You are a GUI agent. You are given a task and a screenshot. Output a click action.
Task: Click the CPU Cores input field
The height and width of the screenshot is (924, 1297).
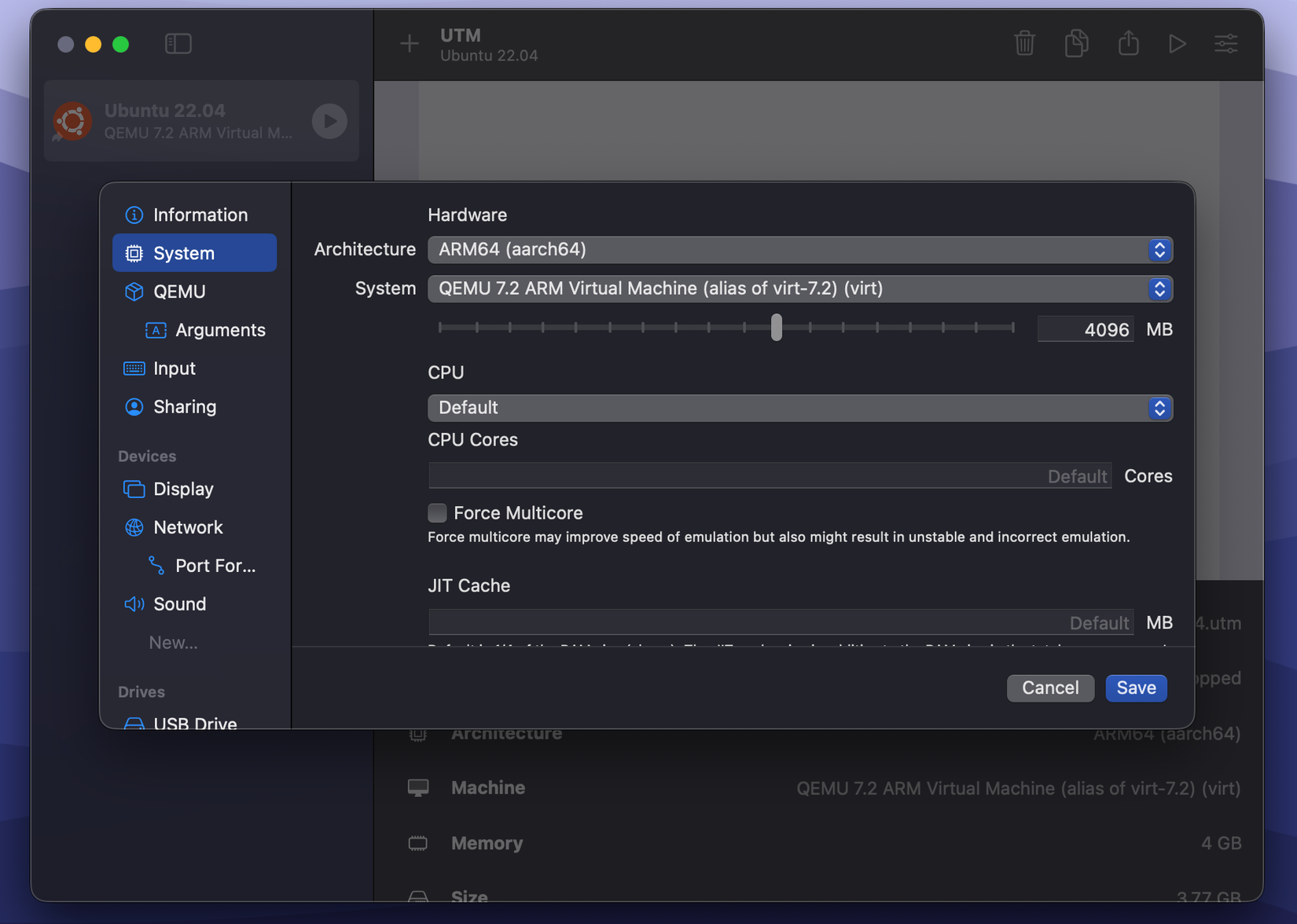click(770, 475)
